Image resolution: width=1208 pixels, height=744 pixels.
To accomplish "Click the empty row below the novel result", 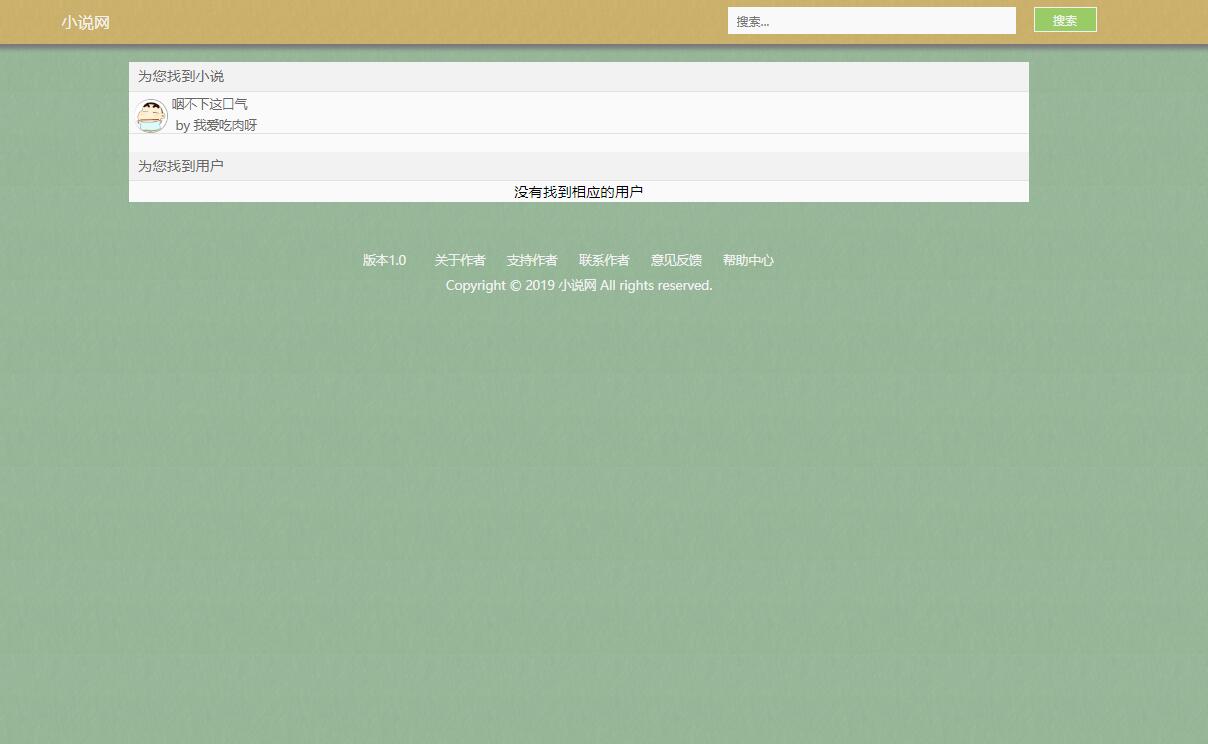I will [579, 143].
